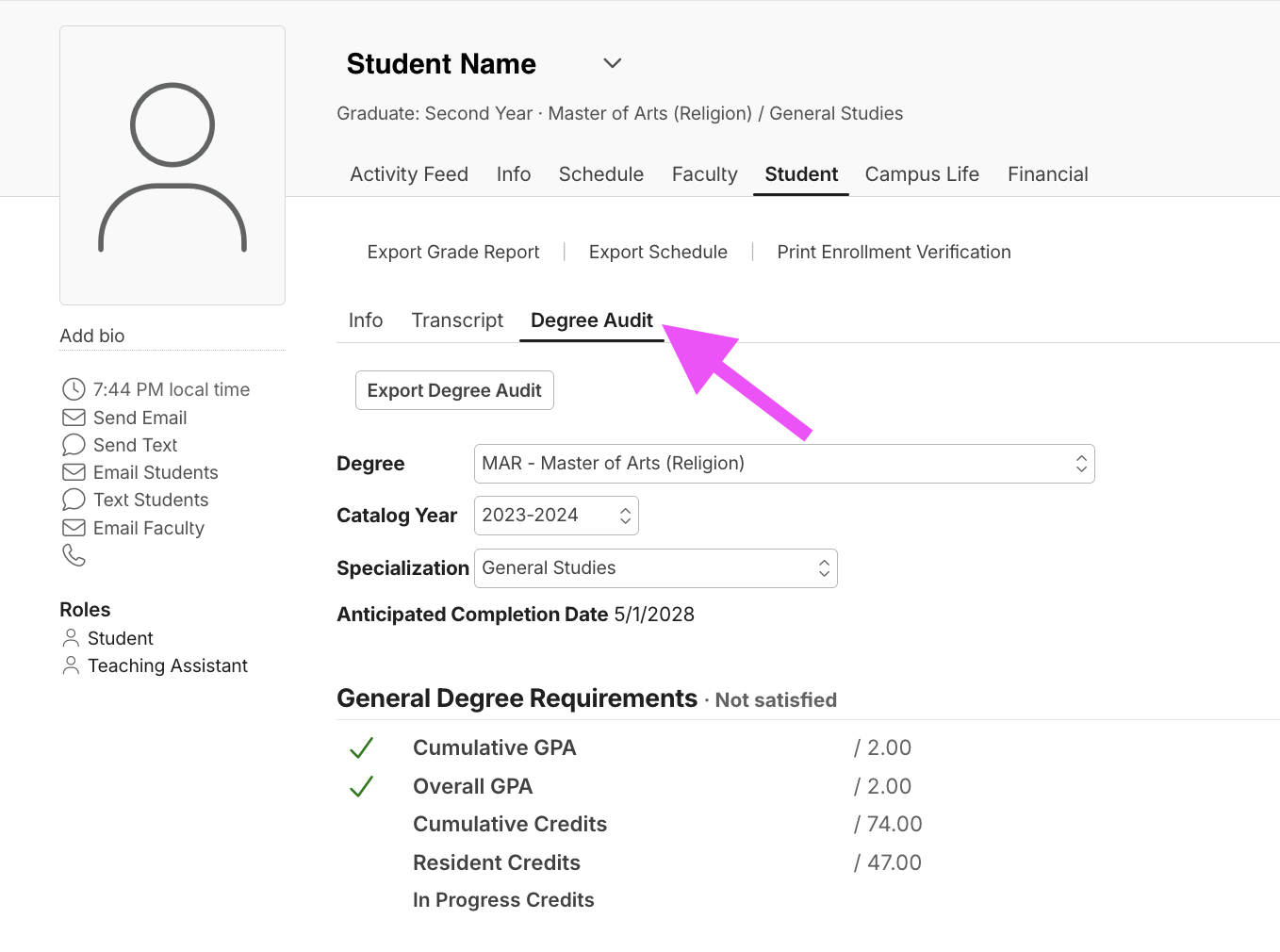Open the Financial tab
1280x952 pixels.
pyautogui.click(x=1048, y=174)
